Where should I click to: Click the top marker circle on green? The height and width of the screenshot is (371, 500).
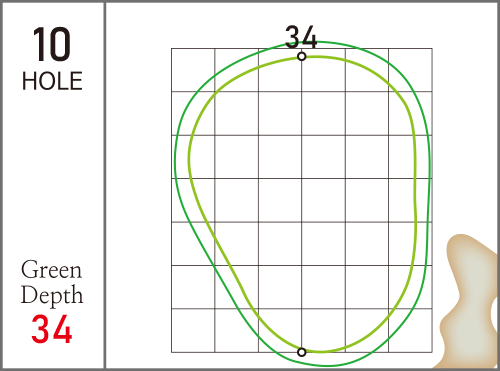click(302, 56)
